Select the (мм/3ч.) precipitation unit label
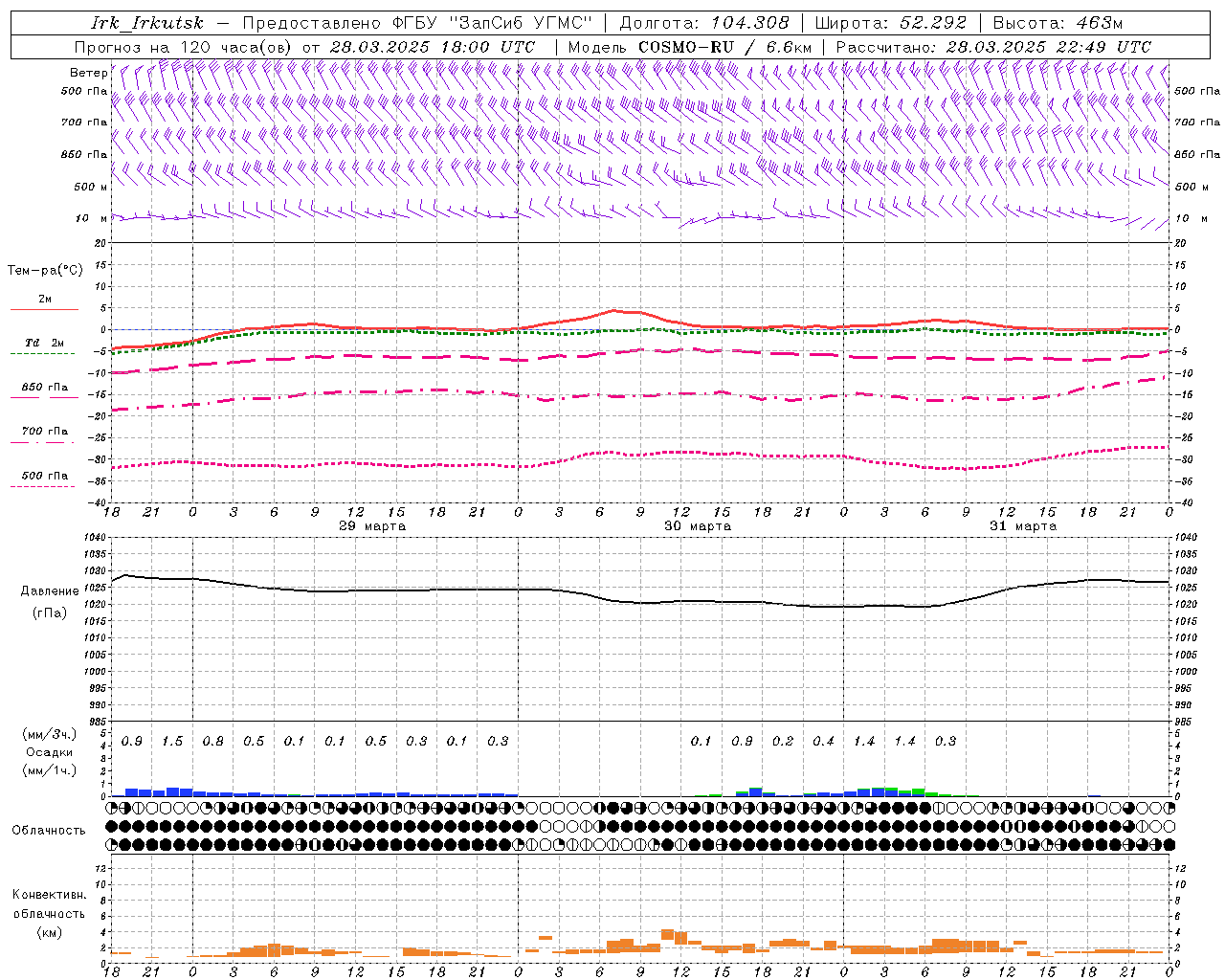Screen dimensions: 1225x980 click(50, 734)
